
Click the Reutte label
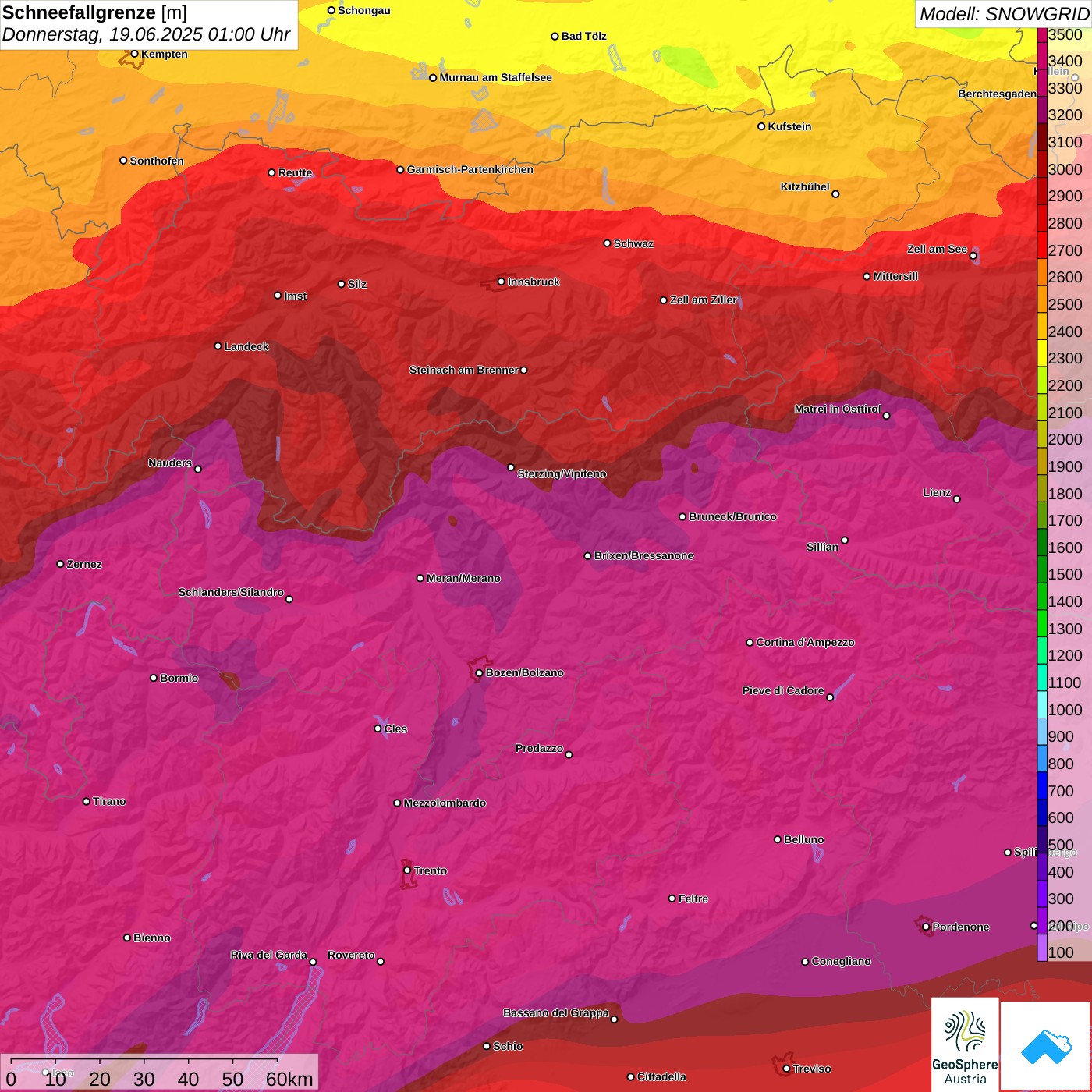click(295, 172)
